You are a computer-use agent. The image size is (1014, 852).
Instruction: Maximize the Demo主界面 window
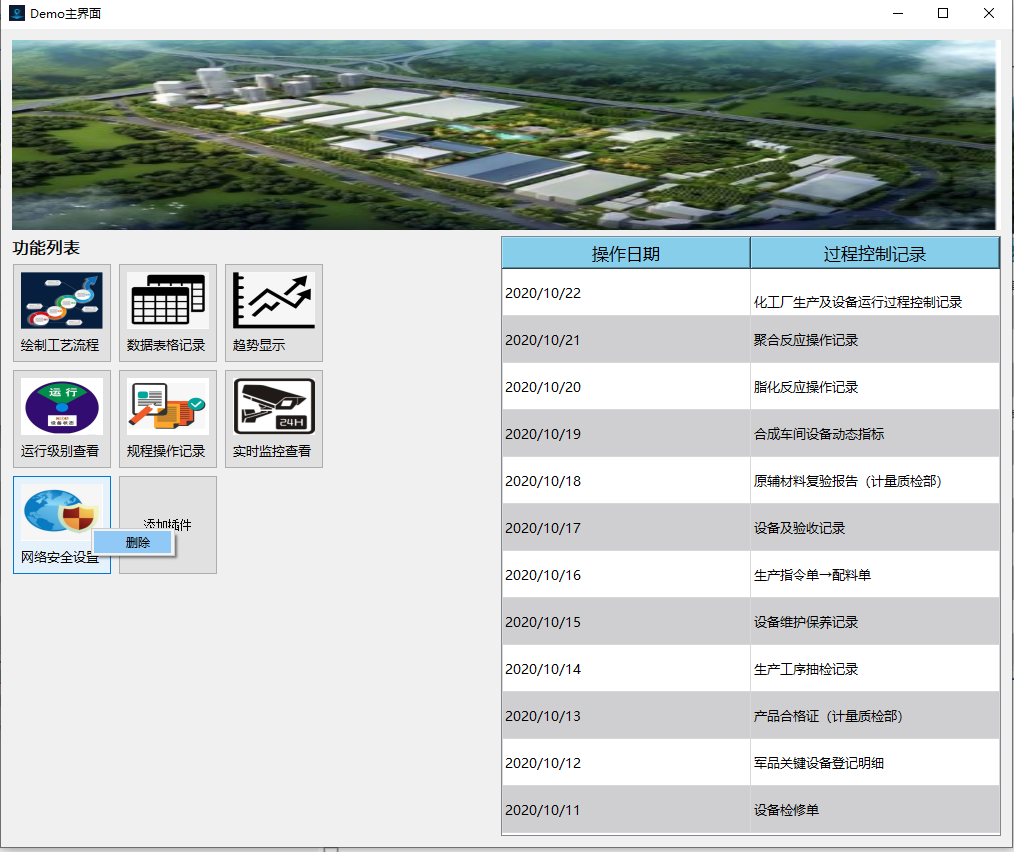coord(943,13)
